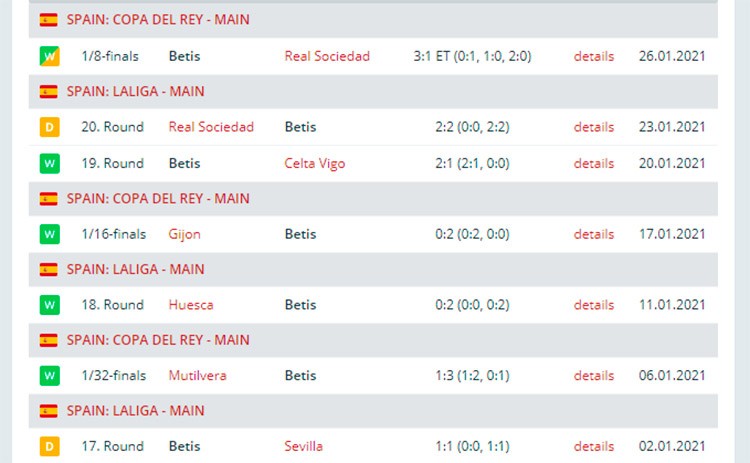This screenshot has height=463, width=750.
Task: View details of the Betis vs Celta Vigo match
Action: (x=594, y=163)
